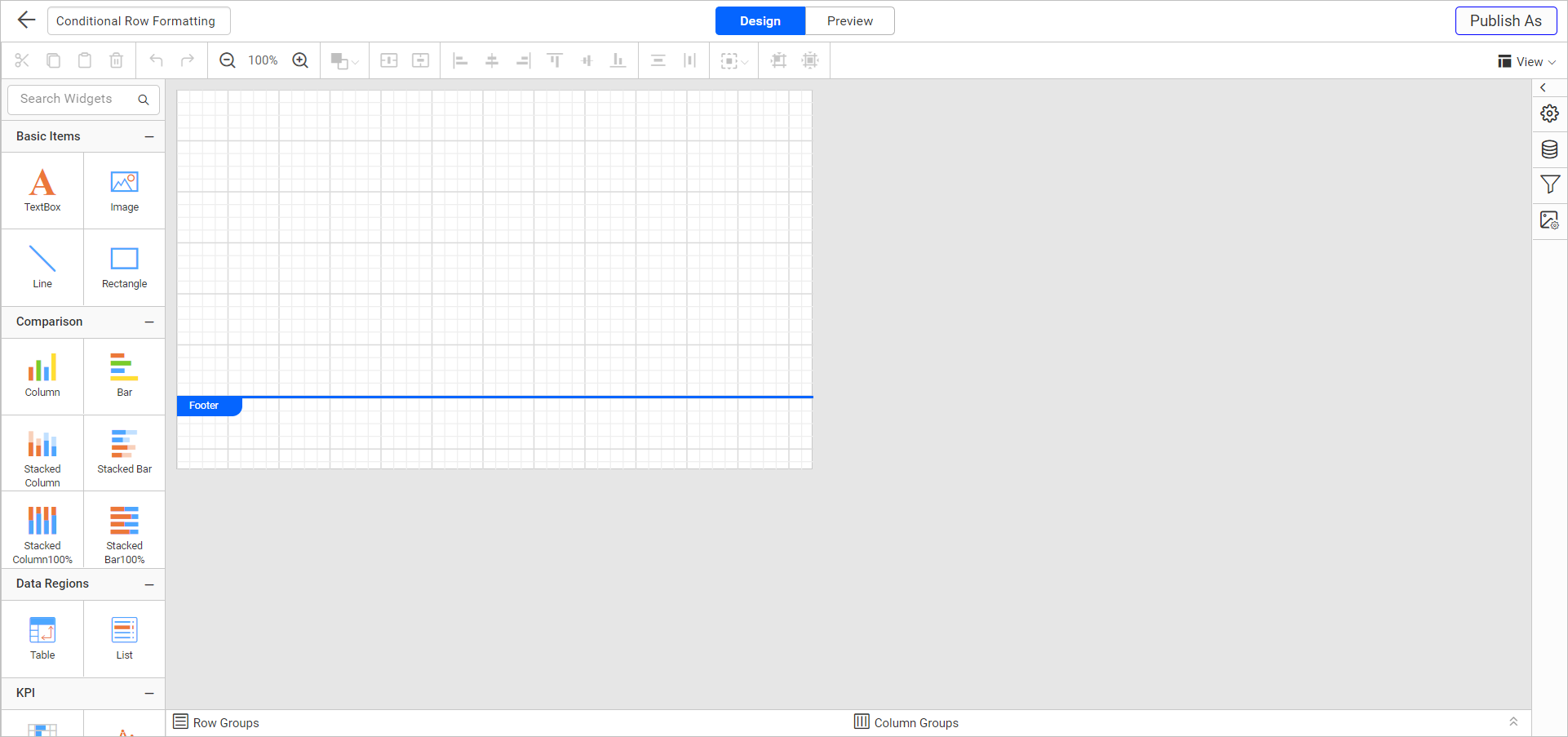Expand the grouping panel with double chevron
Screen dimensions: 1568x737
point(1513,722)
